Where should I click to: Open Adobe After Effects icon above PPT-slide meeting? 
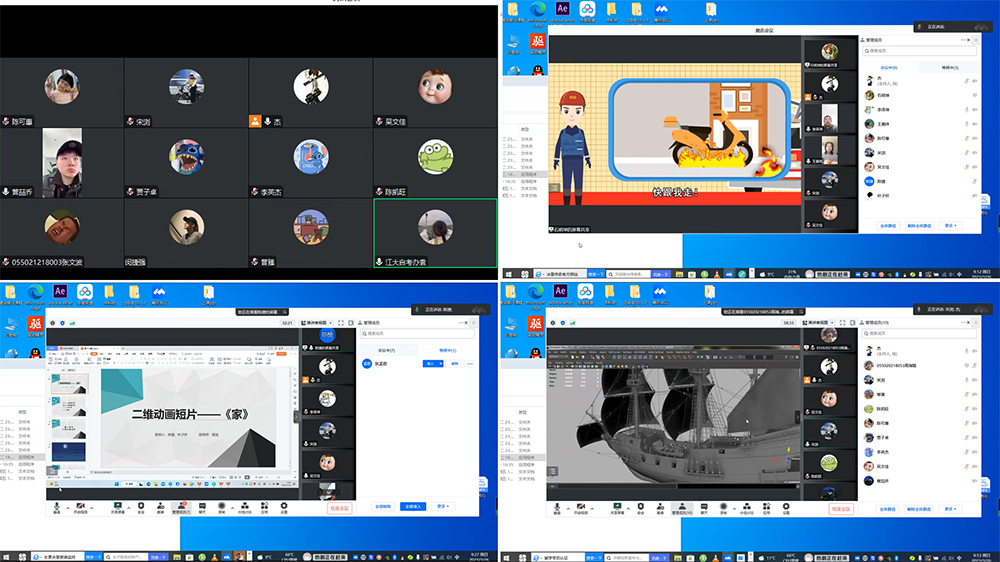coord(60,295)
